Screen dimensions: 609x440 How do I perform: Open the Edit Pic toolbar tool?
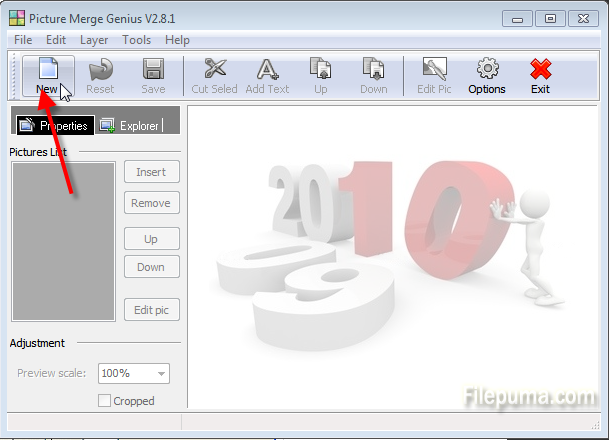coord(434,69)
